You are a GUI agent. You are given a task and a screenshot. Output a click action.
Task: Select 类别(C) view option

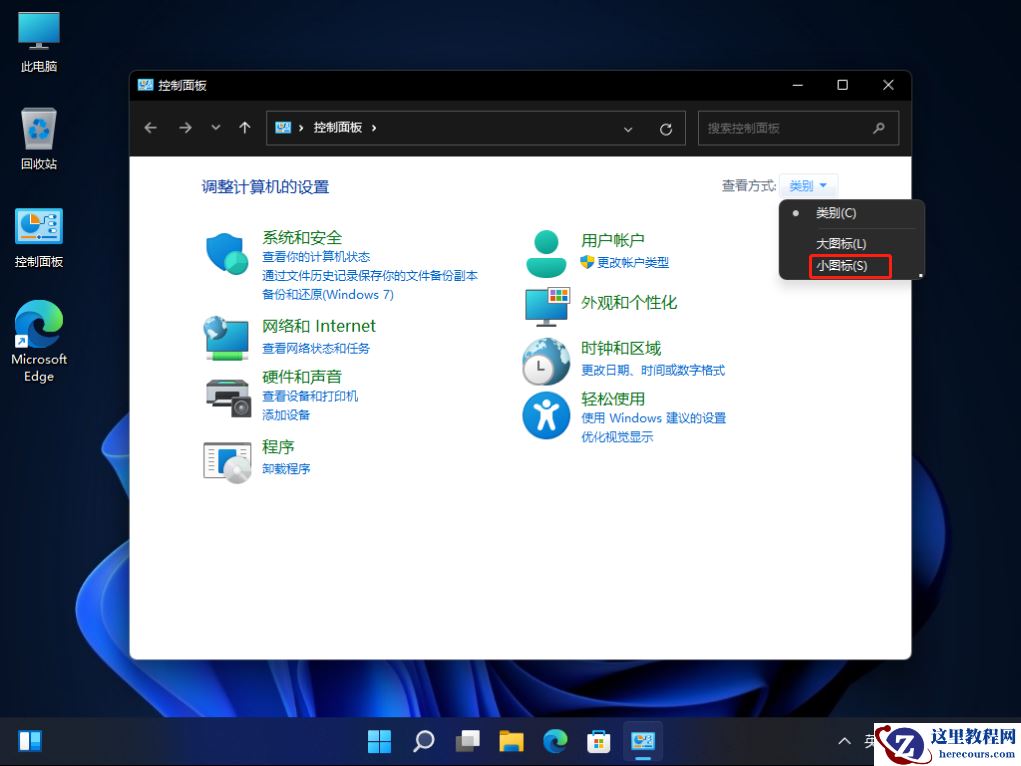(x=838, y=213)
